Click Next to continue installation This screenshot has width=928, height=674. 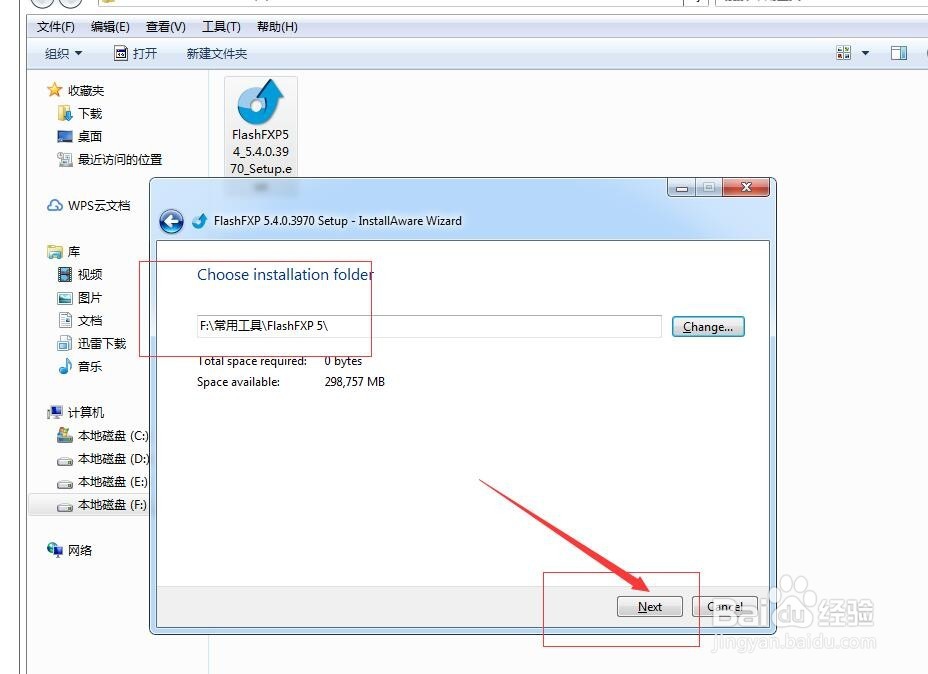point(650,607)
